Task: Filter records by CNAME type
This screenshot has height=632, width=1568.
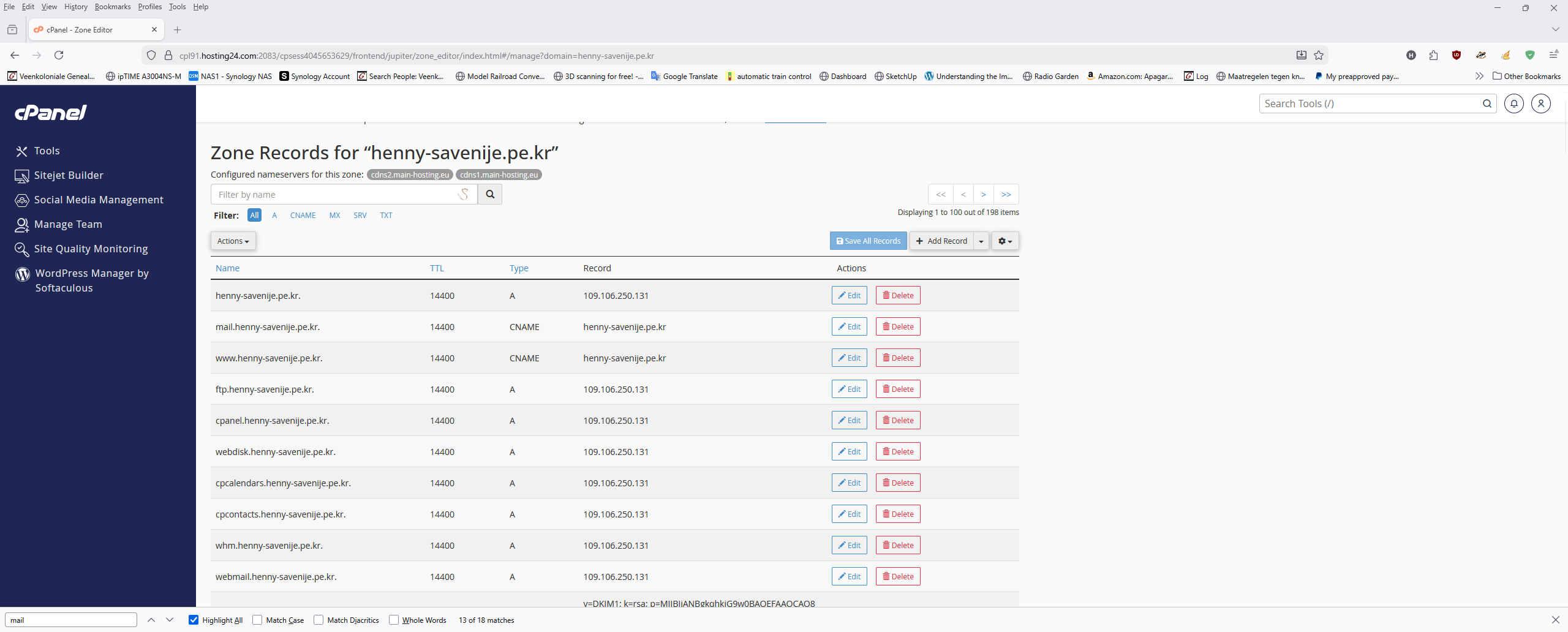Action: tap(303, 215)
